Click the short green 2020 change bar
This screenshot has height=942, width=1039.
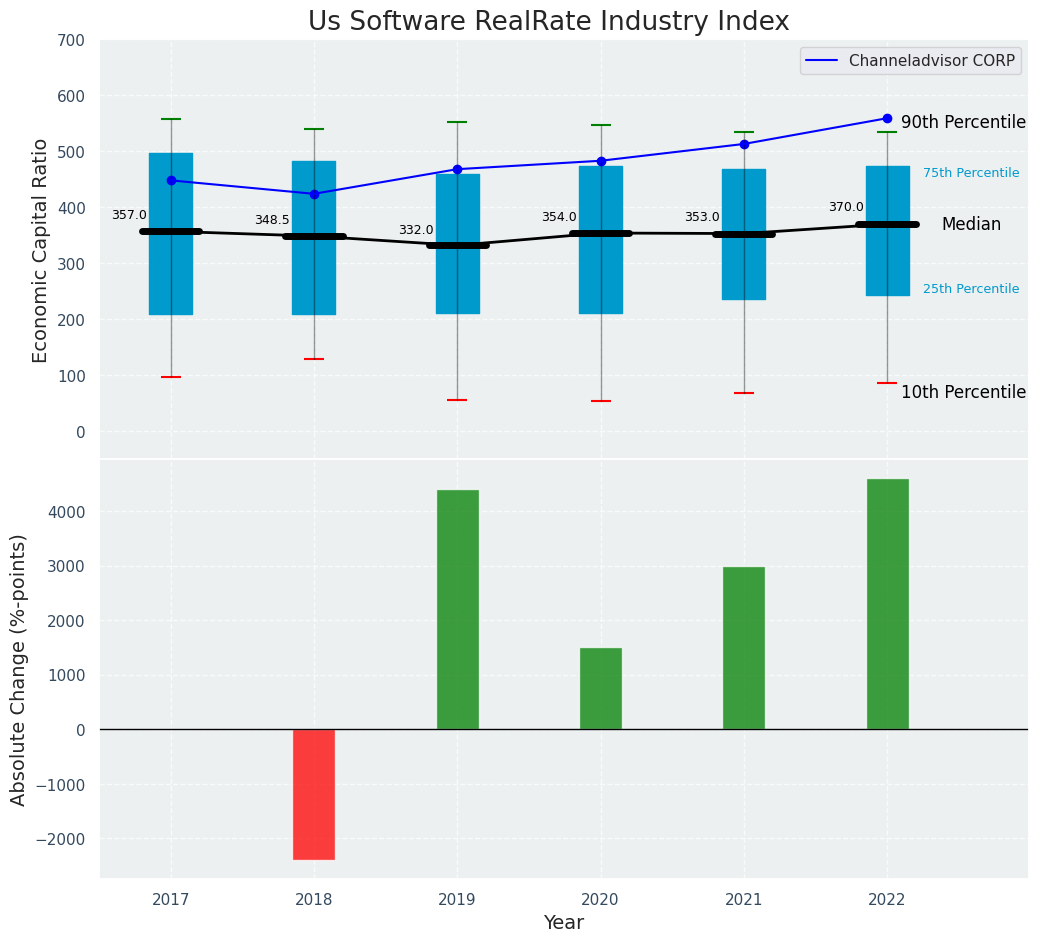601,688
